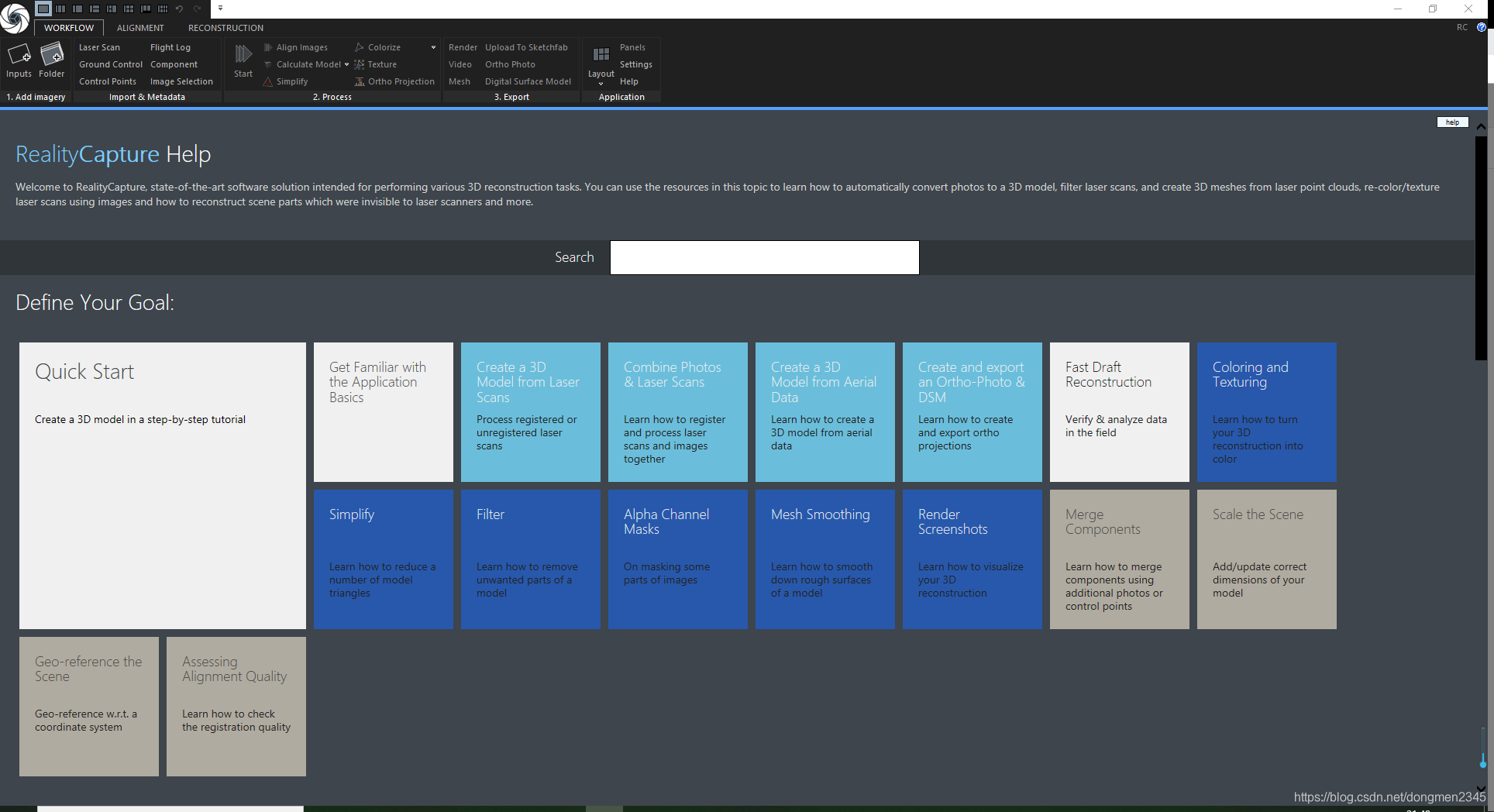Click the Colorize icon
Viewport: 1494px width, 812px height.
[360, 48]
